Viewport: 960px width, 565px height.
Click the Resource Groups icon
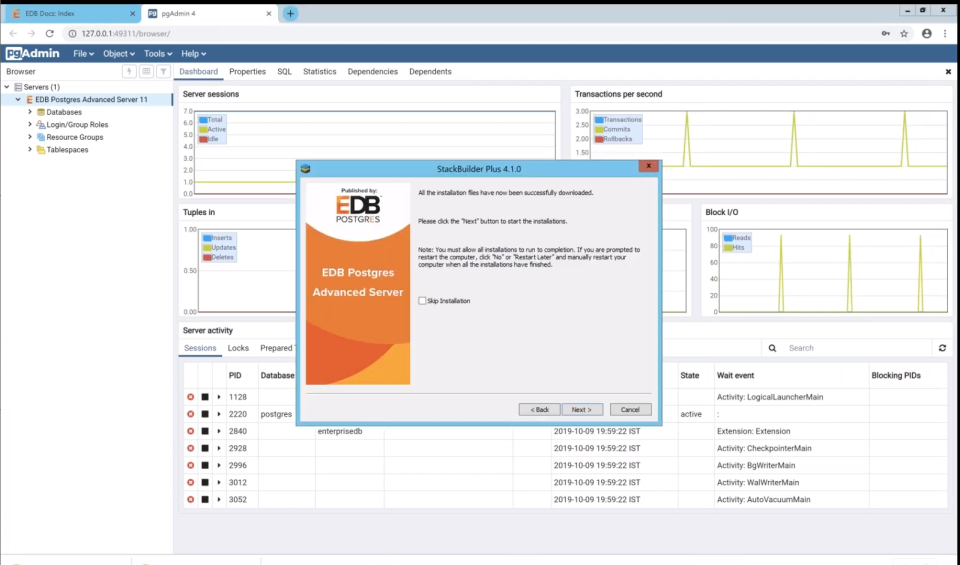tap(41, 137)
